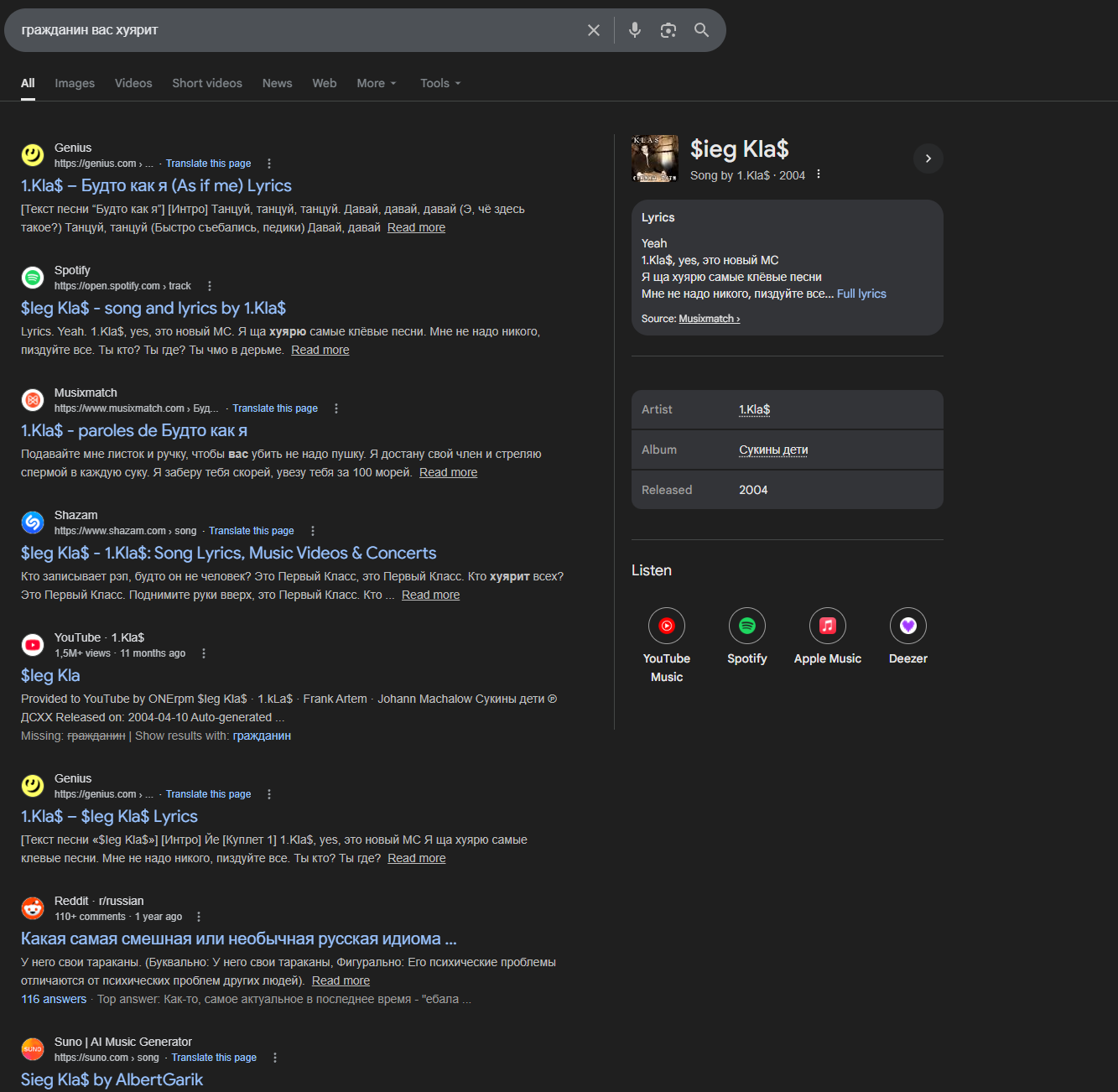1118x1092 pixels.
Task: Switch to the News tab
Action: click(278, 83)
